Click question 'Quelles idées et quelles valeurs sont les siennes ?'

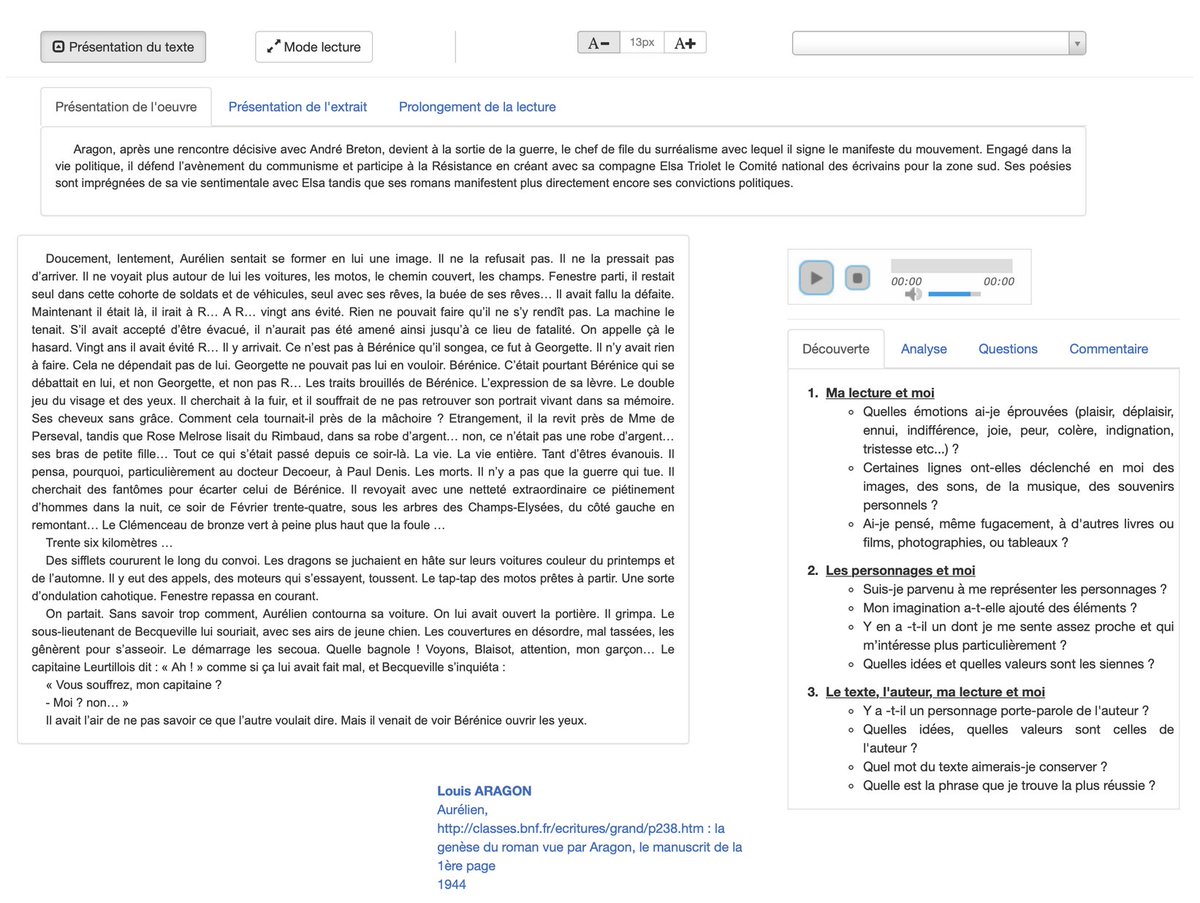coord(1009,664)
